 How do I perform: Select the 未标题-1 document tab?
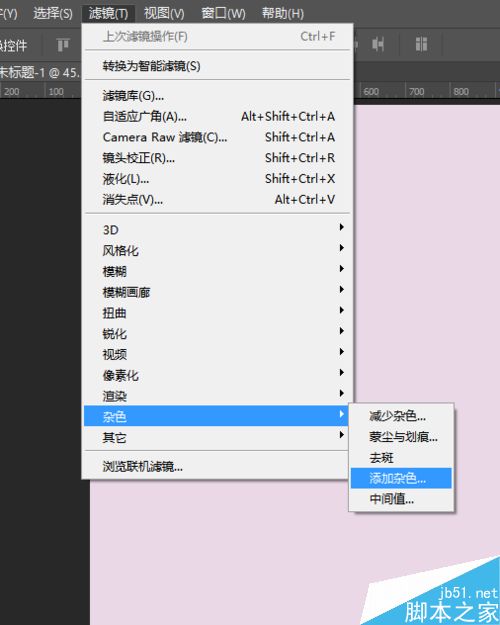coord(40,72)
